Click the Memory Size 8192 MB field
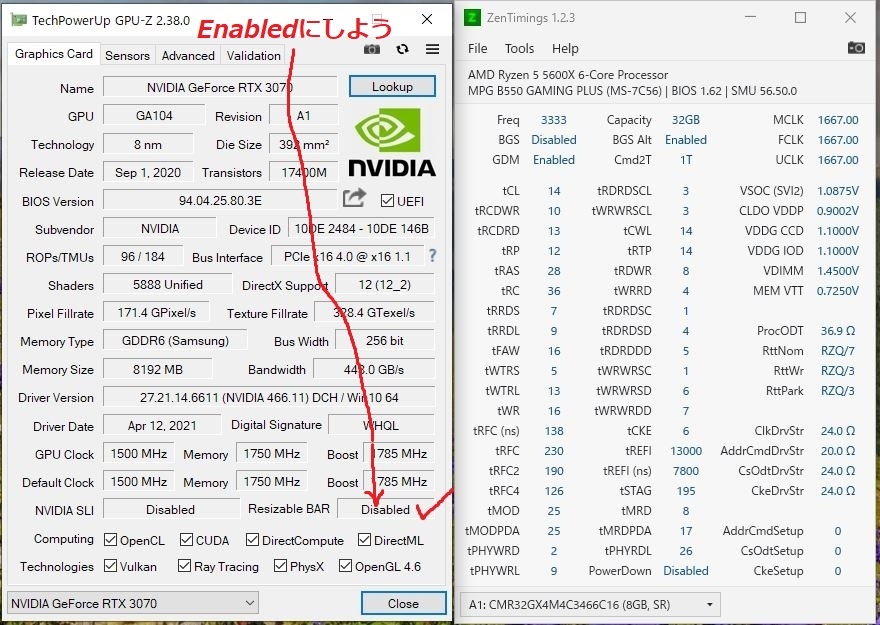 [x=158, y=369]
